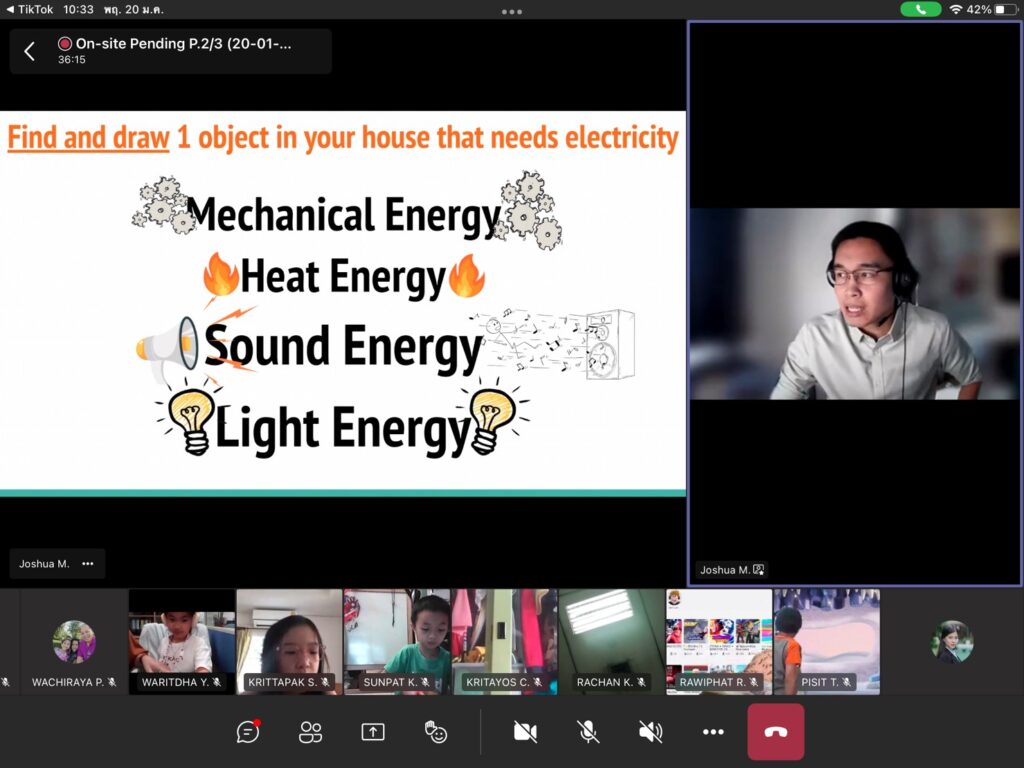Open more options beside Joshua M. label
1024x768 pixels.
(x=88, y=564)
